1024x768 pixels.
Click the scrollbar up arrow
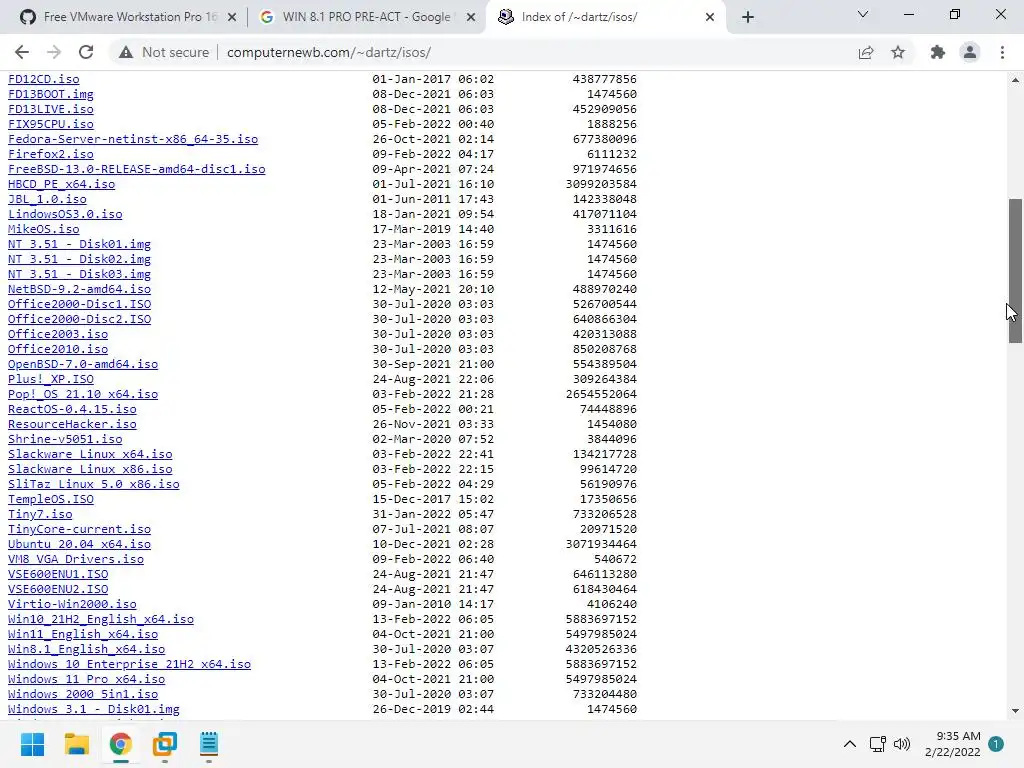pos(1015,80)
